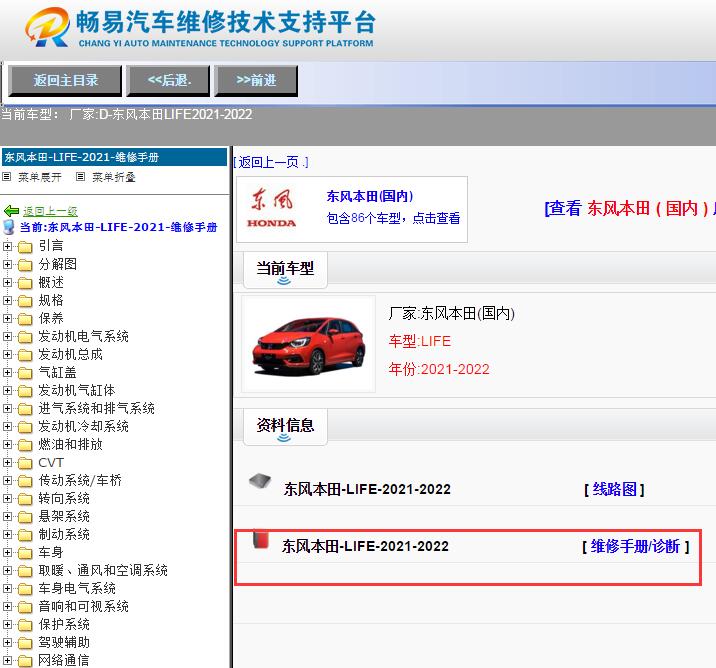Click the 返回上一级 link in sidebar
Image resolution: width=716 pixels, height=668 pixels.
tap(50, 211)
